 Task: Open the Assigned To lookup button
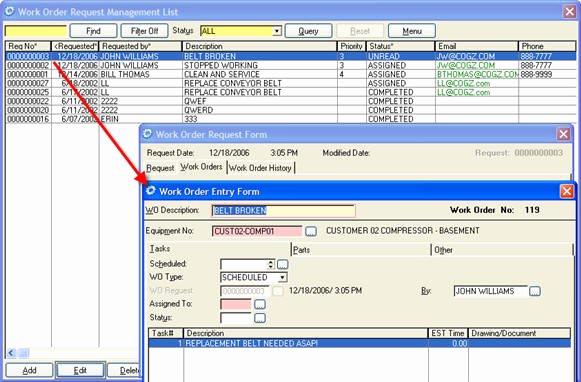(260, 305)
